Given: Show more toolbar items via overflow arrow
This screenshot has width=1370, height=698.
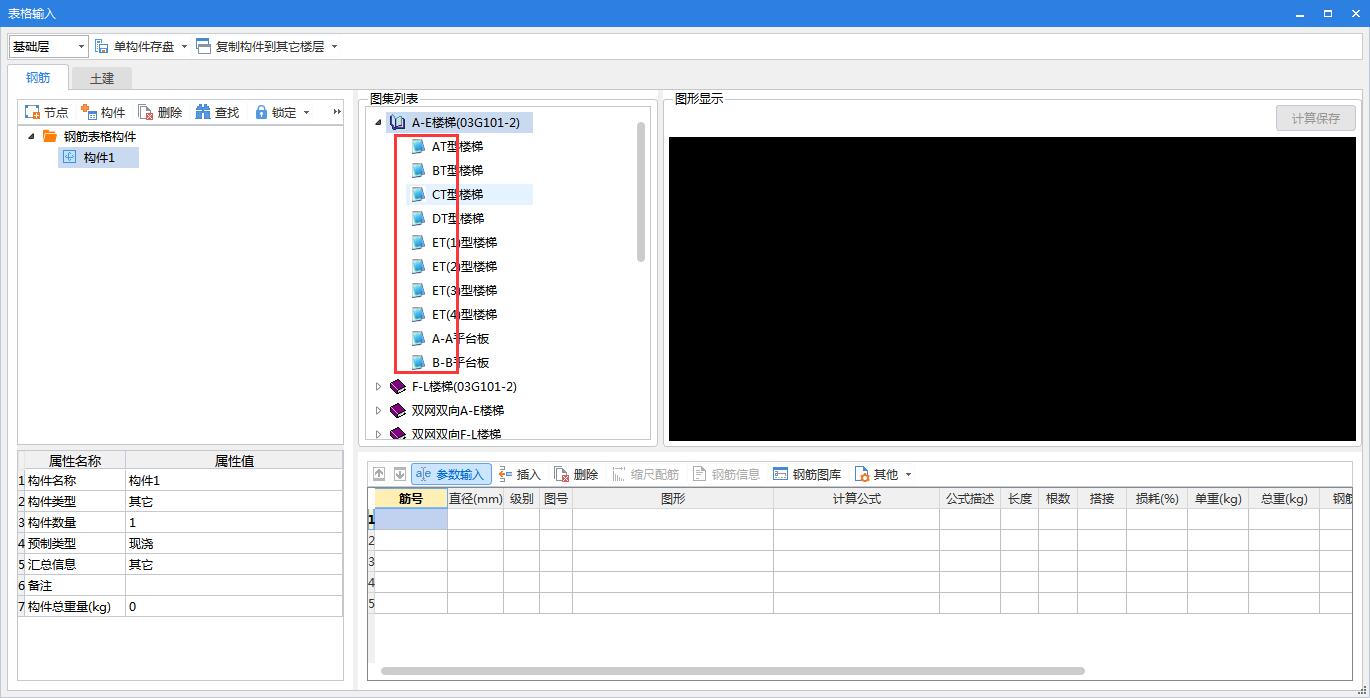Looking at the screenshot, I should point(337,112).
